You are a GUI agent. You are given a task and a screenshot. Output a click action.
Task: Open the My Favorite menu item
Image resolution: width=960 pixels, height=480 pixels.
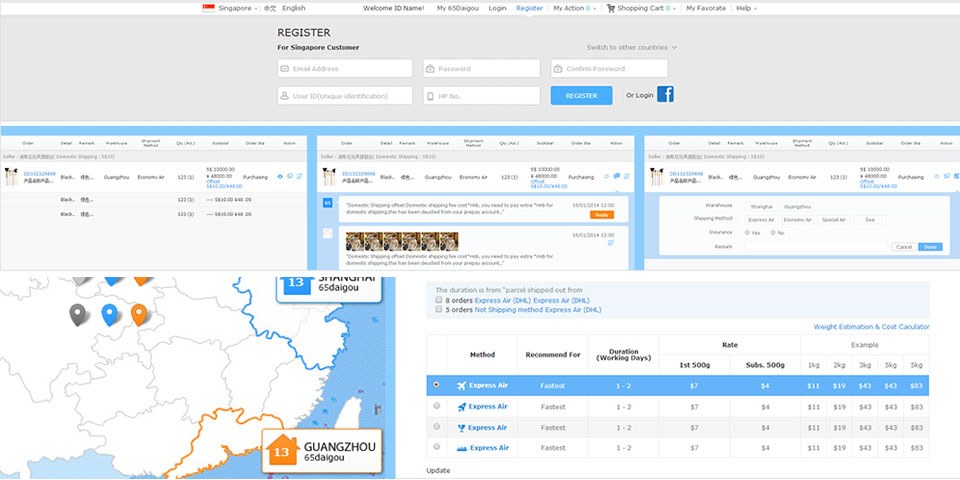(x=706, y=8)
